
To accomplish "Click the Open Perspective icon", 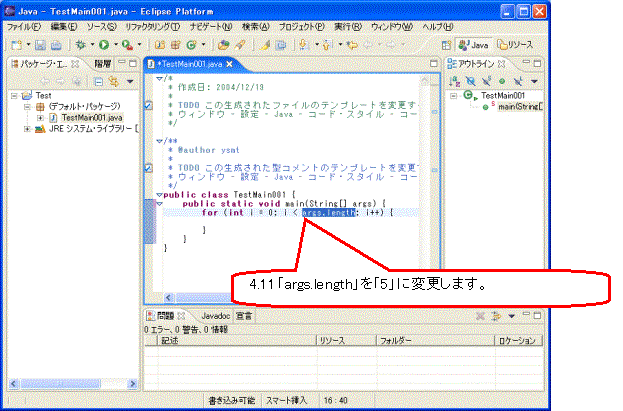I will coord(446,45).
